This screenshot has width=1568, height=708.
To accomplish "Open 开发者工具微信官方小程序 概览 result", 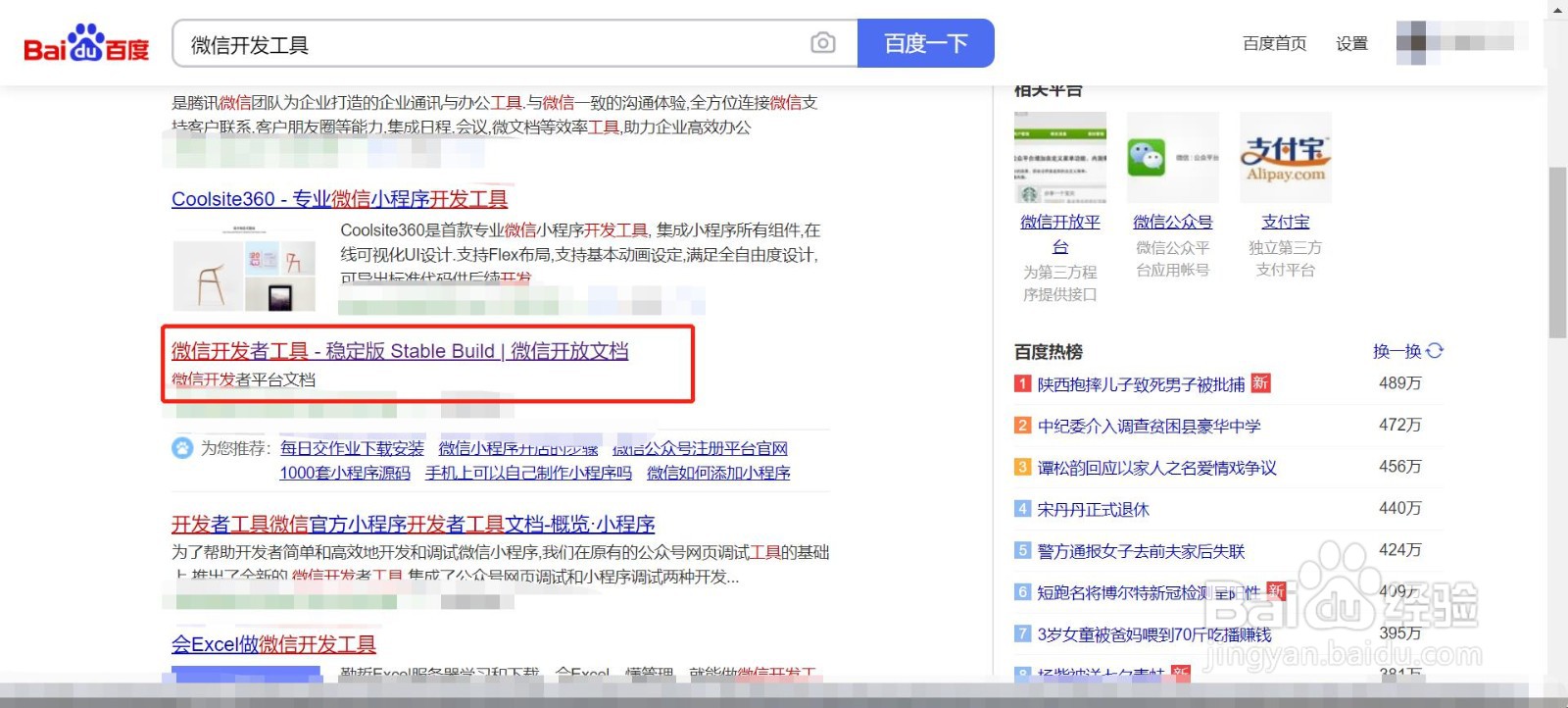I will (414, 525).
